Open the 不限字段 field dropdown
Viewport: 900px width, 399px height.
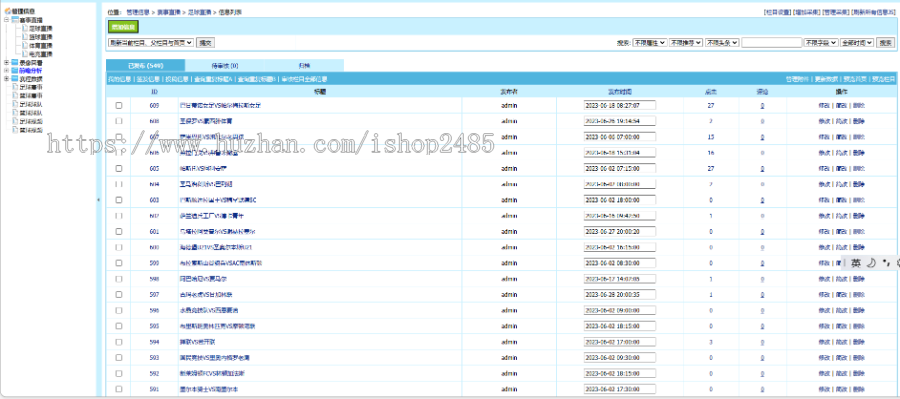click(x=821, y=42)
